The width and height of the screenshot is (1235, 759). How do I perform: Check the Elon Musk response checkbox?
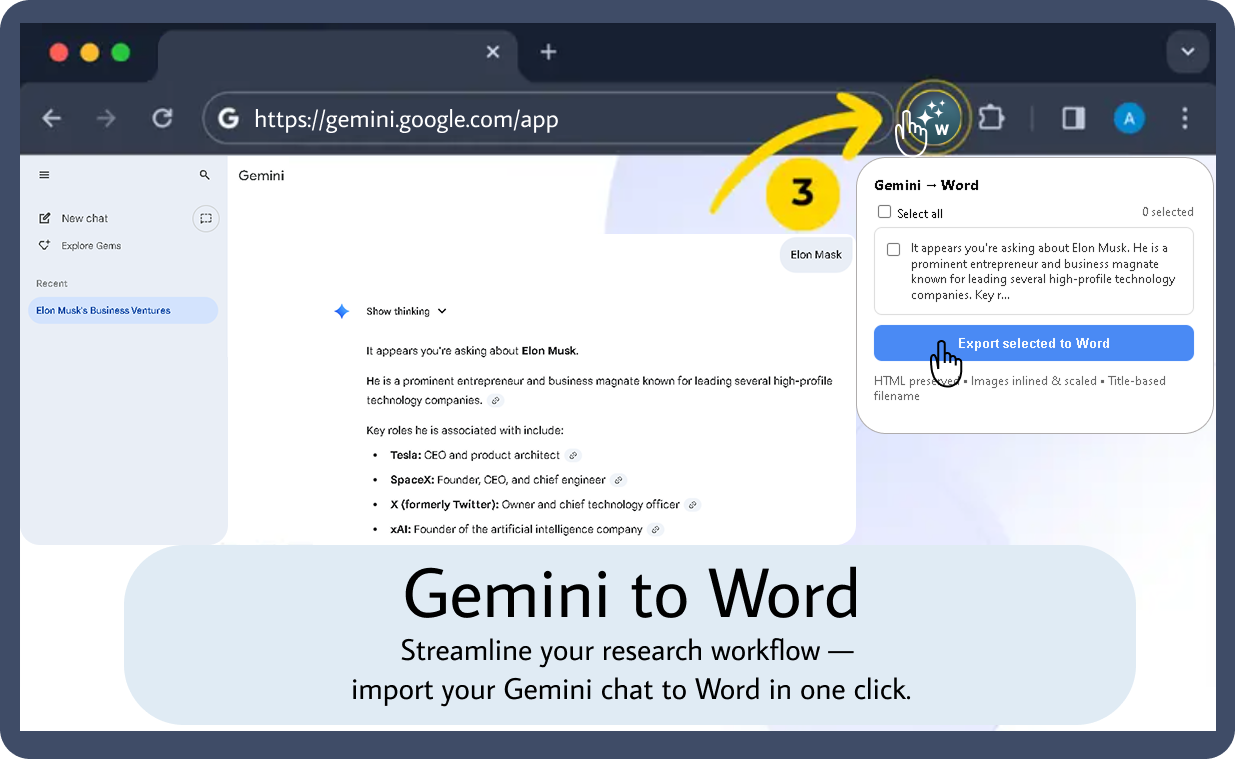893,249
